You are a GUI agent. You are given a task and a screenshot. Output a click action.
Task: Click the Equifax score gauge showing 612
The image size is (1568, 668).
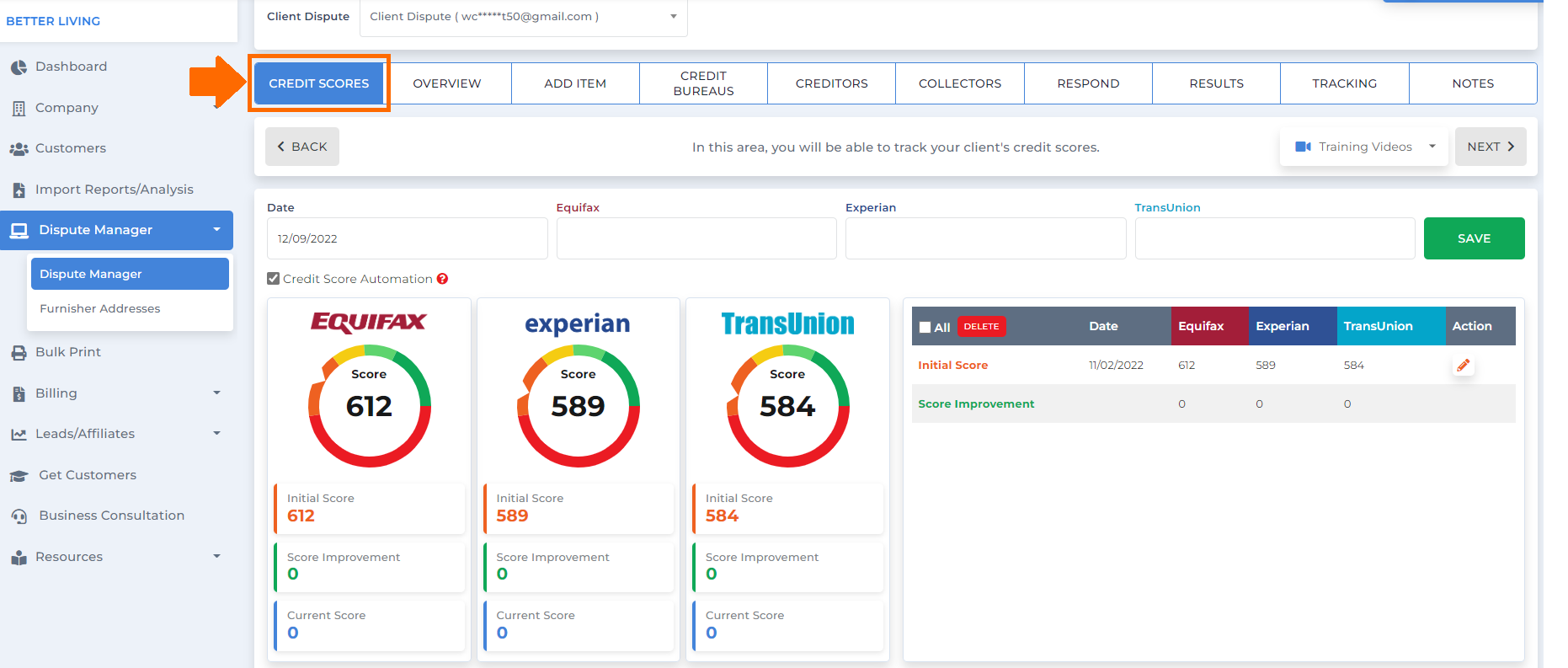(x=370, y=406)
